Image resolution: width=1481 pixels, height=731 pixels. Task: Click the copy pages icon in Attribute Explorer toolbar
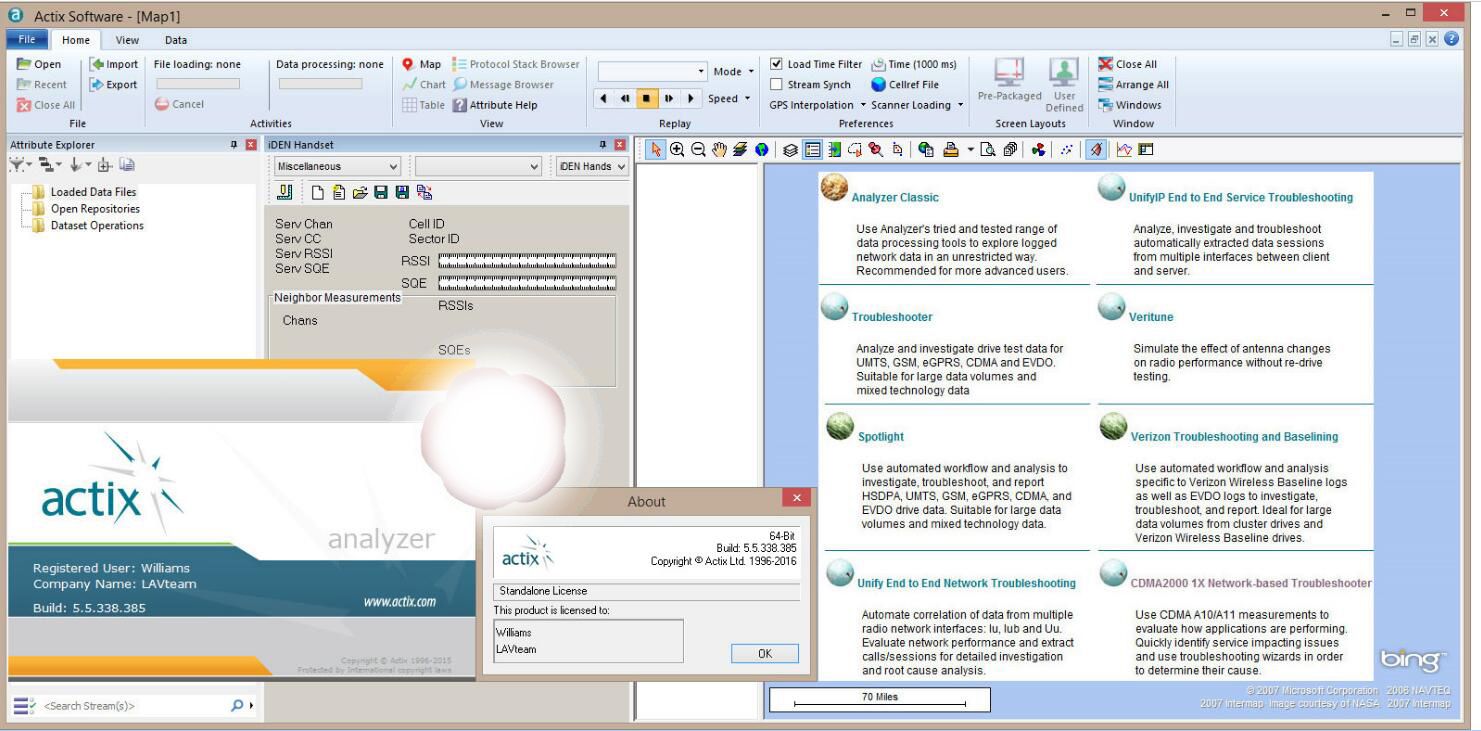(127, 165)
